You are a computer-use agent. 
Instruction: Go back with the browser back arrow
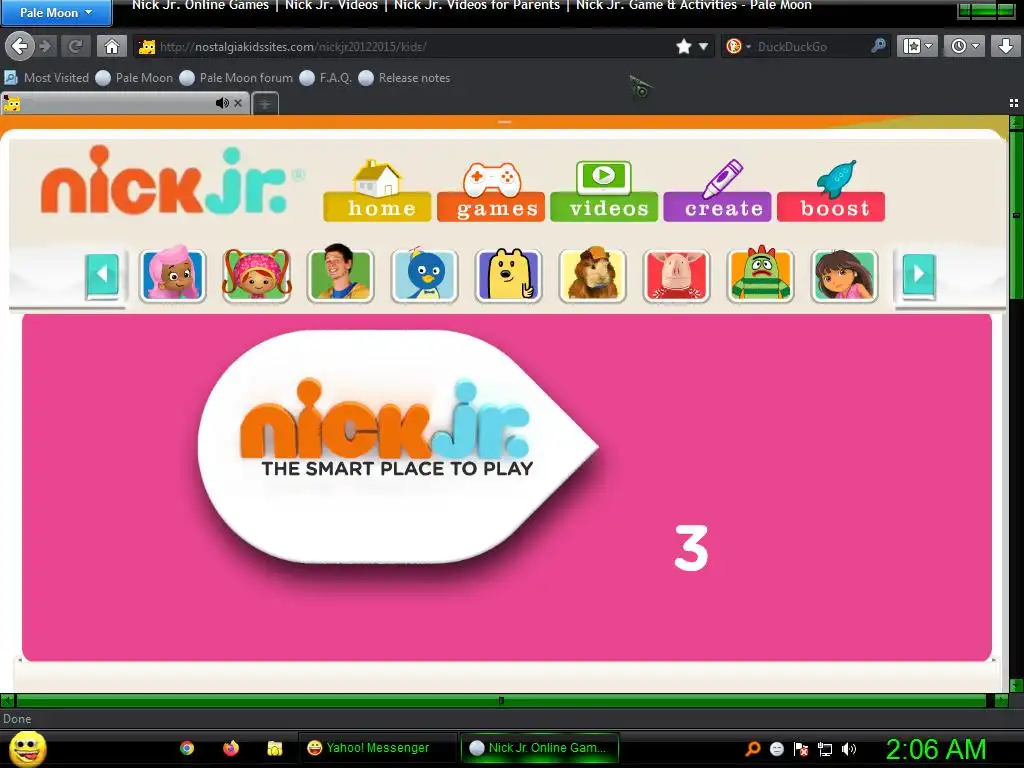click(x=20, y=46)
